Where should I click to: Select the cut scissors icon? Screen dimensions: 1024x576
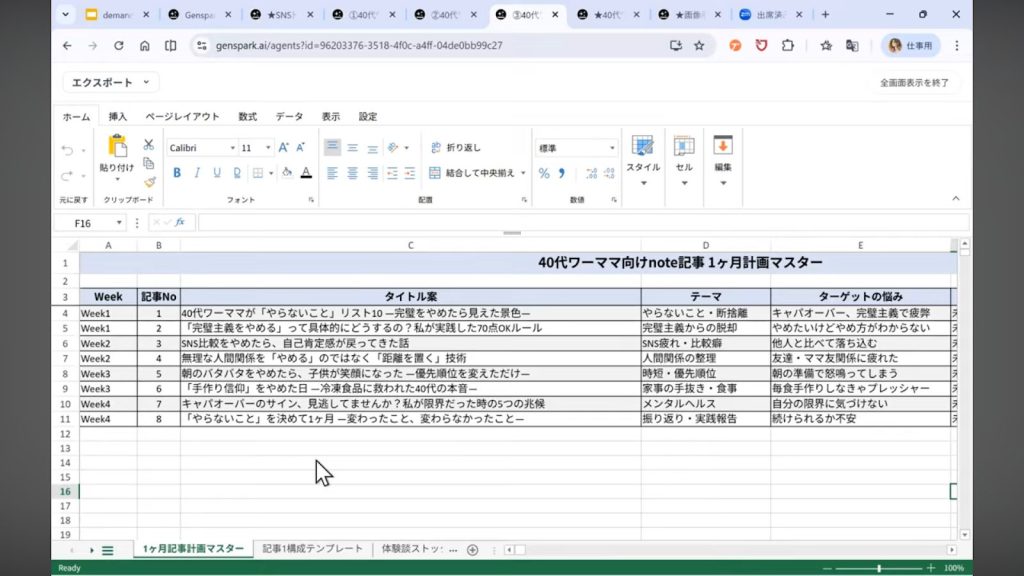click(x=148, y=145)
